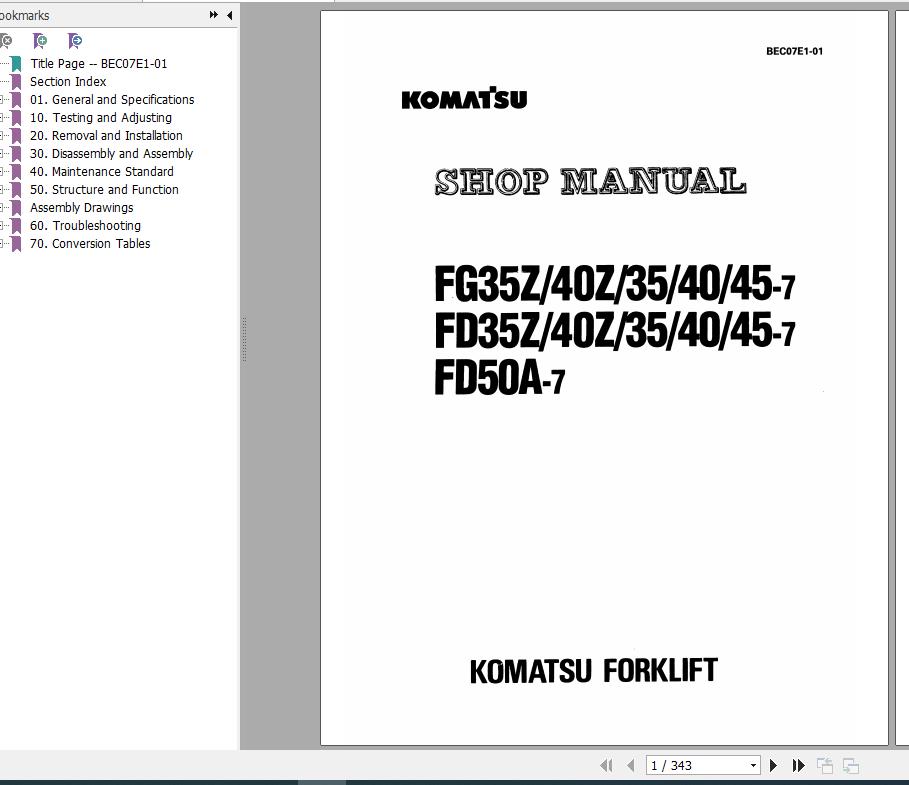This screenshot has width=909, height=785.
Task: Select the Delete Bookmark icon
Action: [x=8, y=40]
